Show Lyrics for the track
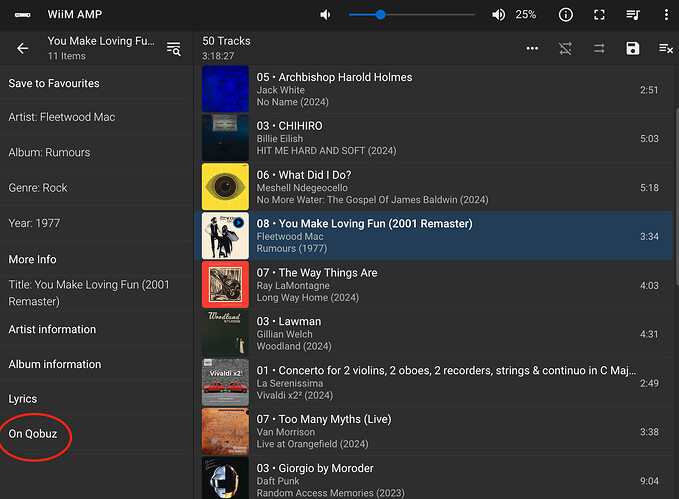 [96, 399]
